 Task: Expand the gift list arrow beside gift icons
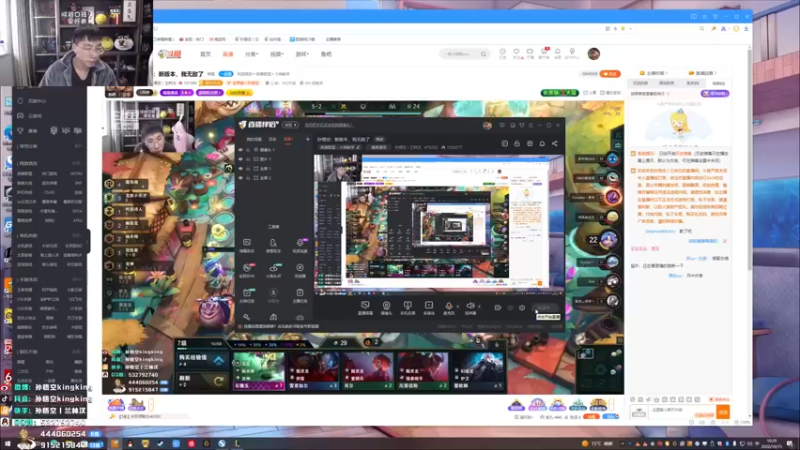pos(151,405)
